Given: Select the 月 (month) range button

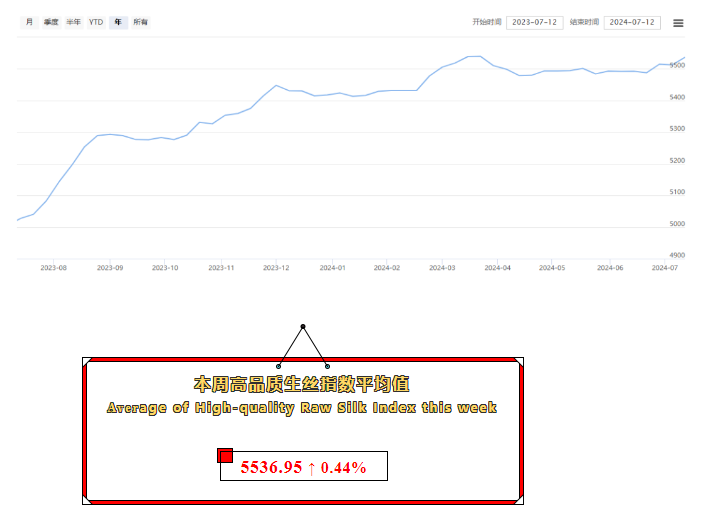Looking at the screenshot, I should [29, 21].
